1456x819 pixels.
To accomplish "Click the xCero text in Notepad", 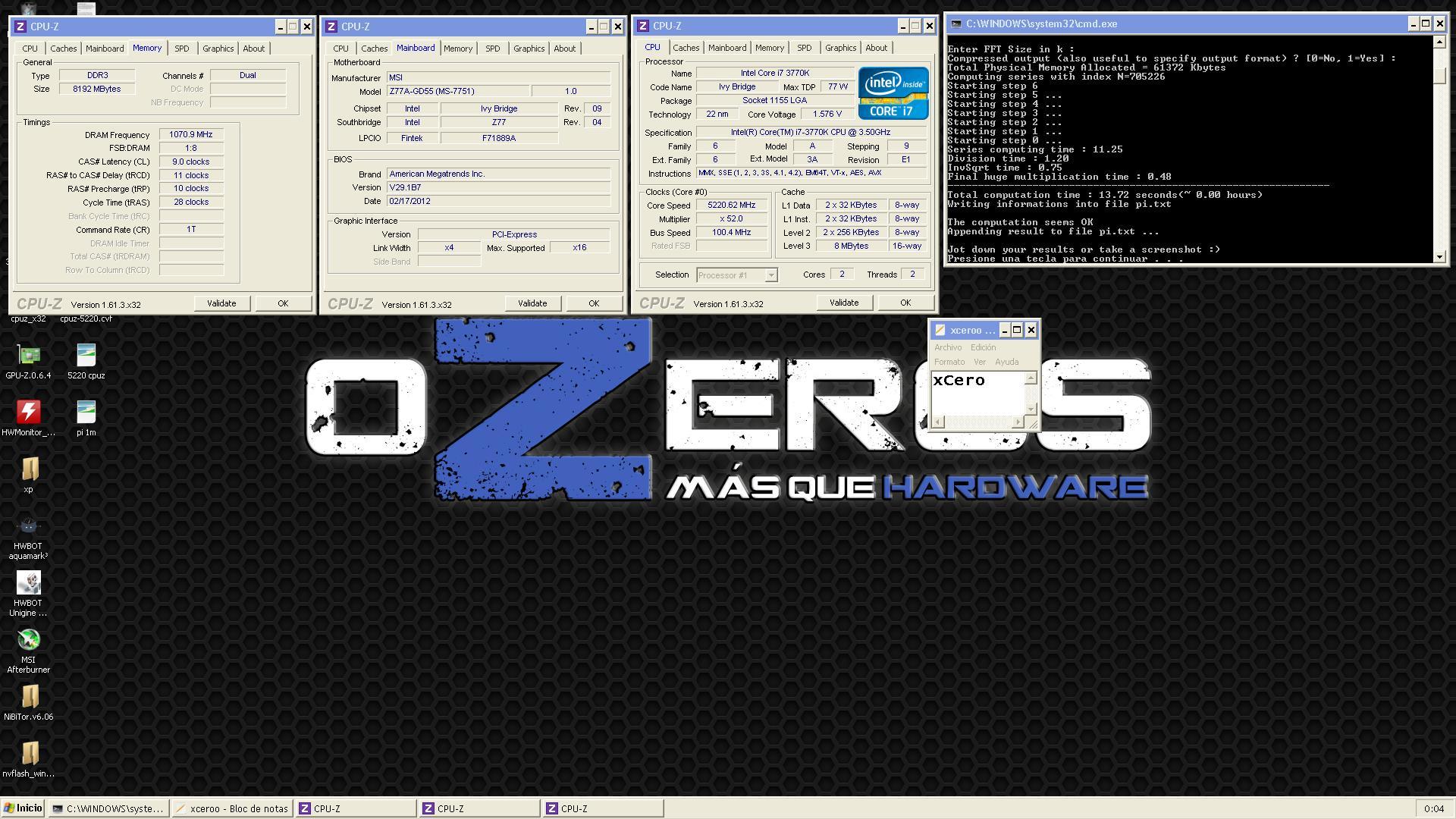I will tap(959, 381).
